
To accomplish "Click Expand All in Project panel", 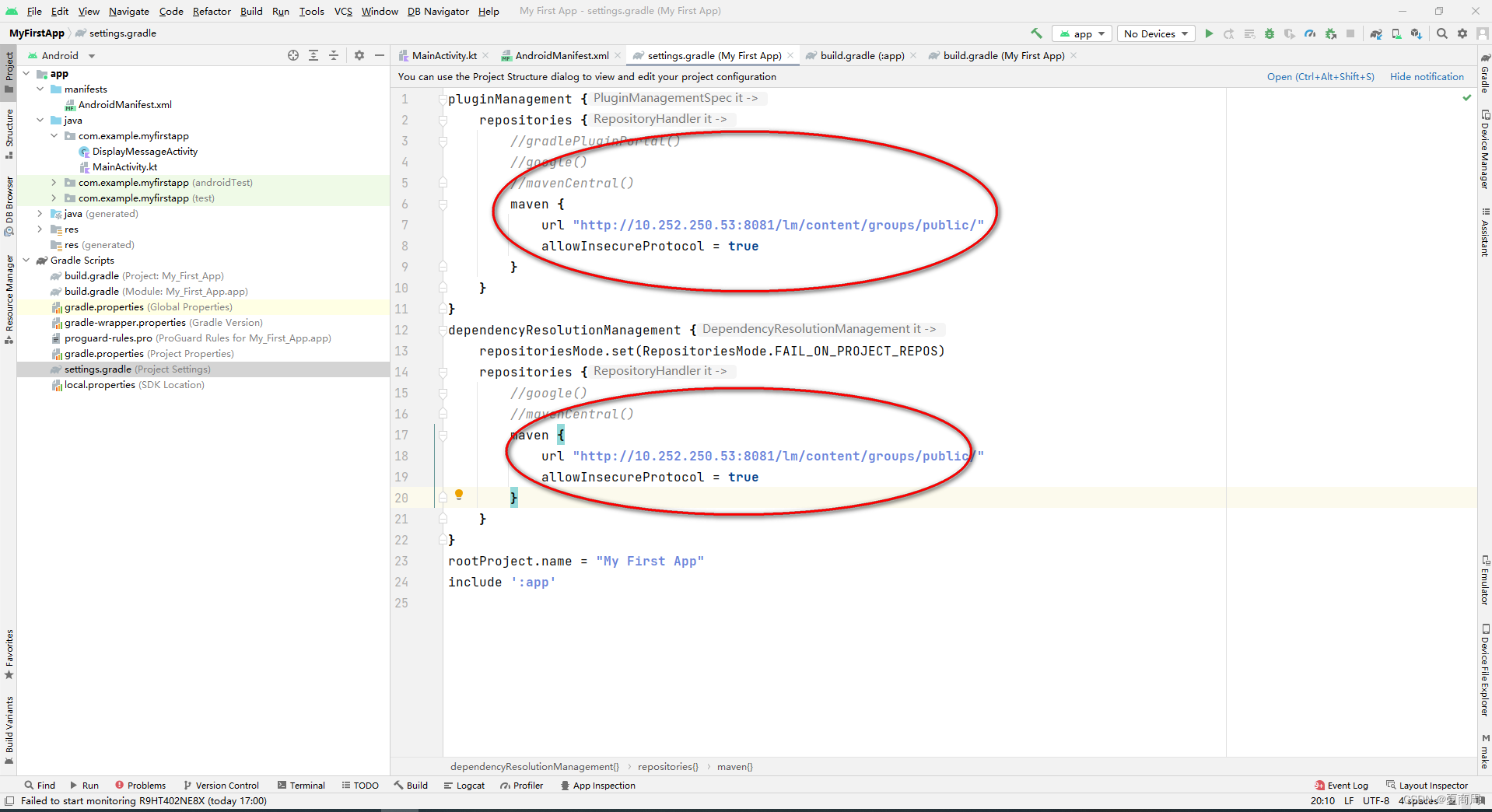I will (313, 55).
